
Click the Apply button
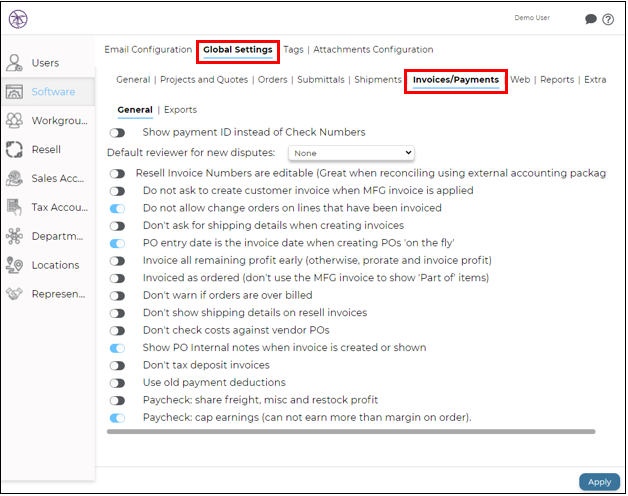tap(599, 482)
